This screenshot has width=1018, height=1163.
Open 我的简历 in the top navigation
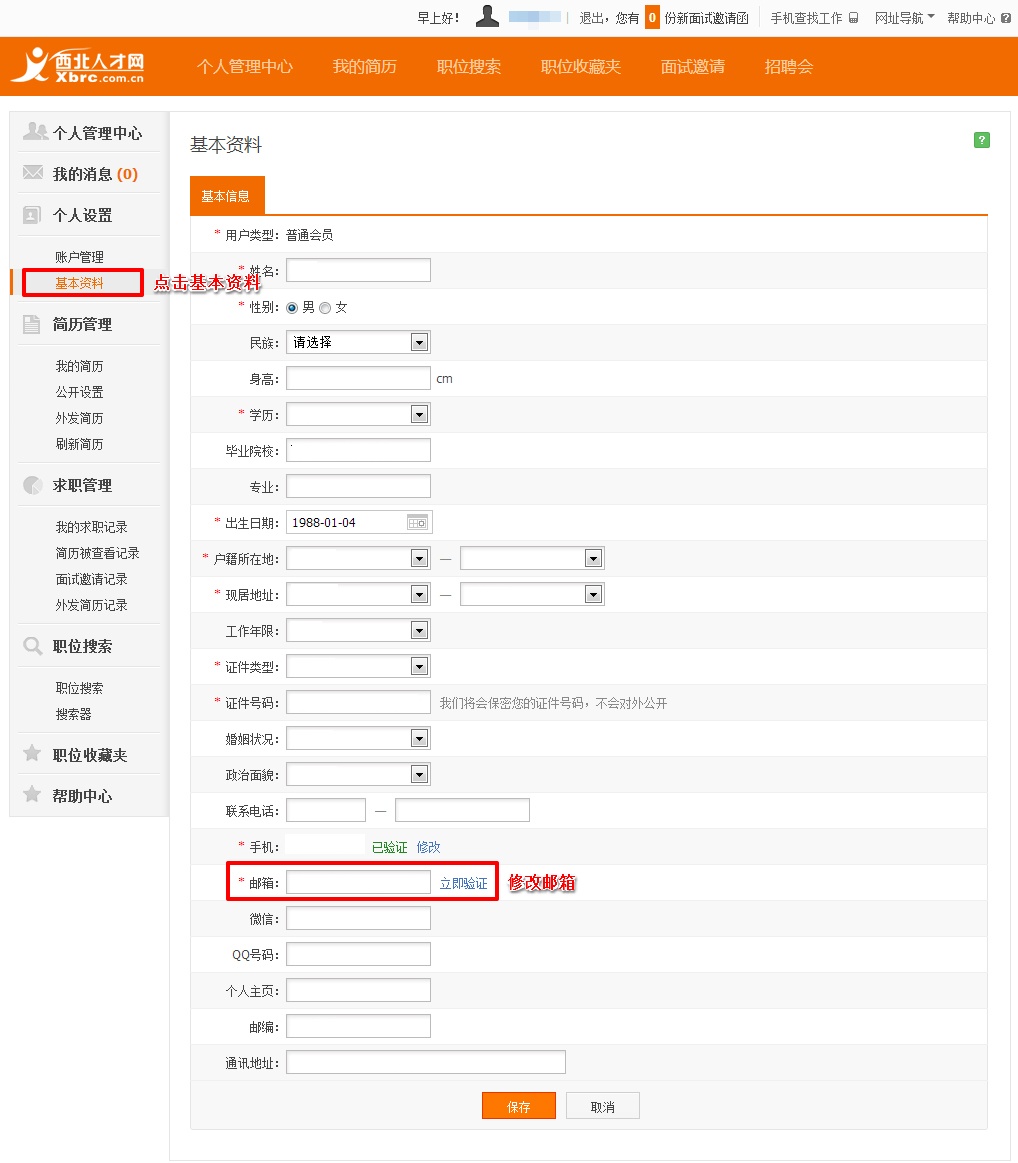click(x=364, y=66)
